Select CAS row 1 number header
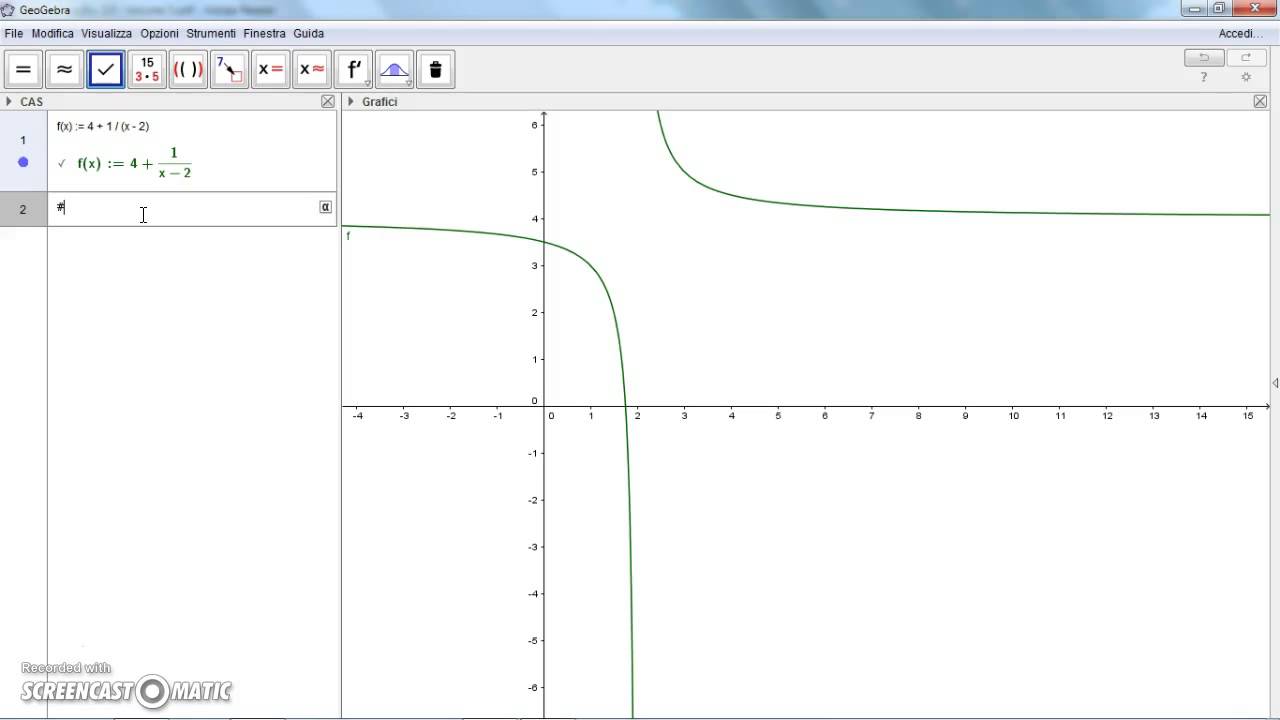This screenshot has height=720, width=1280. tap(23, 140)
